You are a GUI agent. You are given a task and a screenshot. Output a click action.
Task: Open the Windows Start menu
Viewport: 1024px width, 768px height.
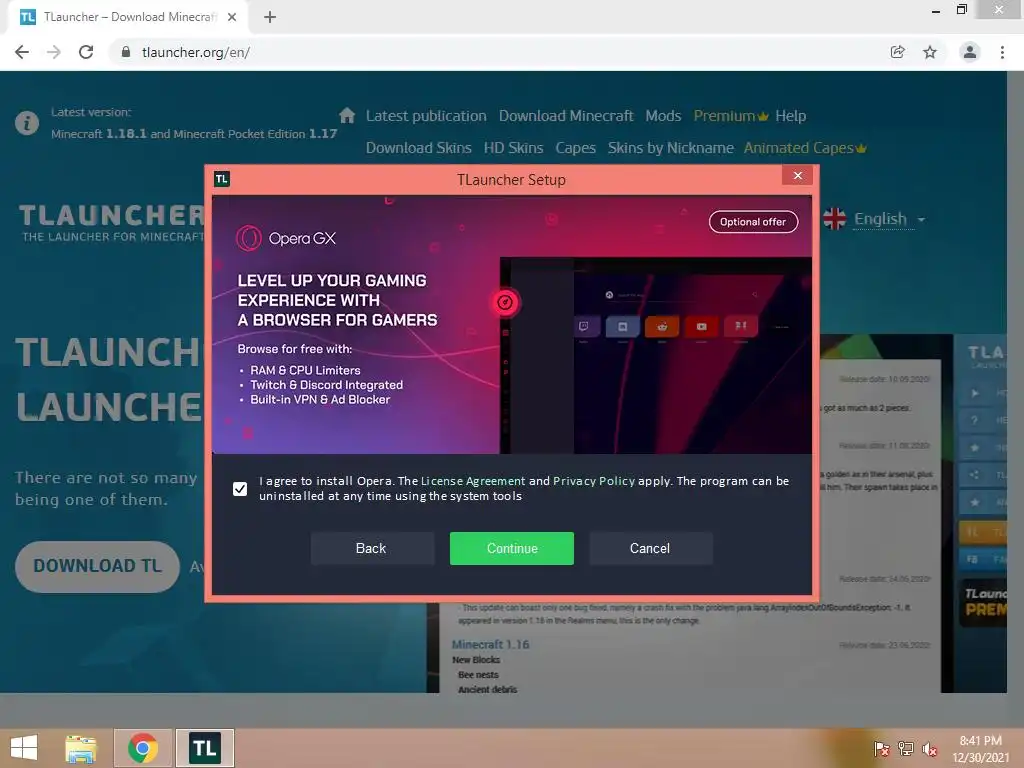(x=24, y=748)
